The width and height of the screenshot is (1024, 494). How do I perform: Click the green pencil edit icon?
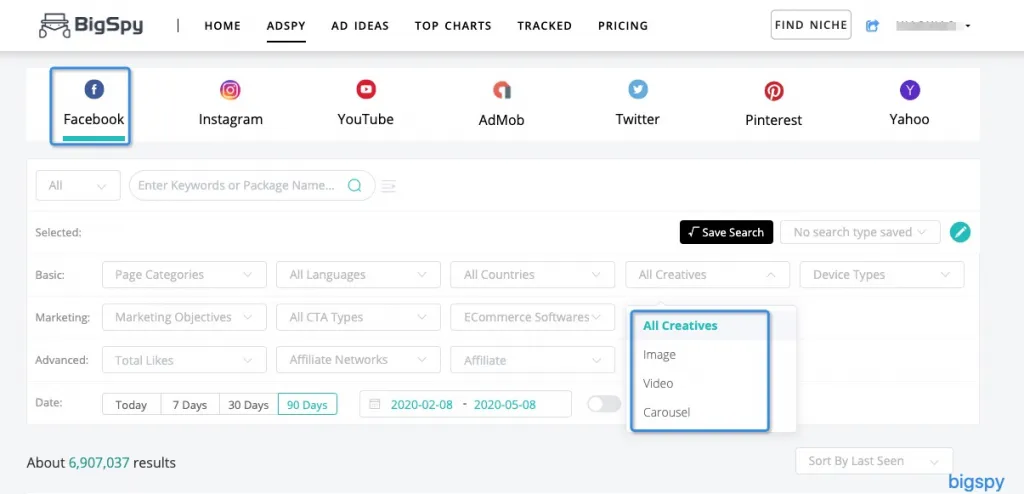960,232
